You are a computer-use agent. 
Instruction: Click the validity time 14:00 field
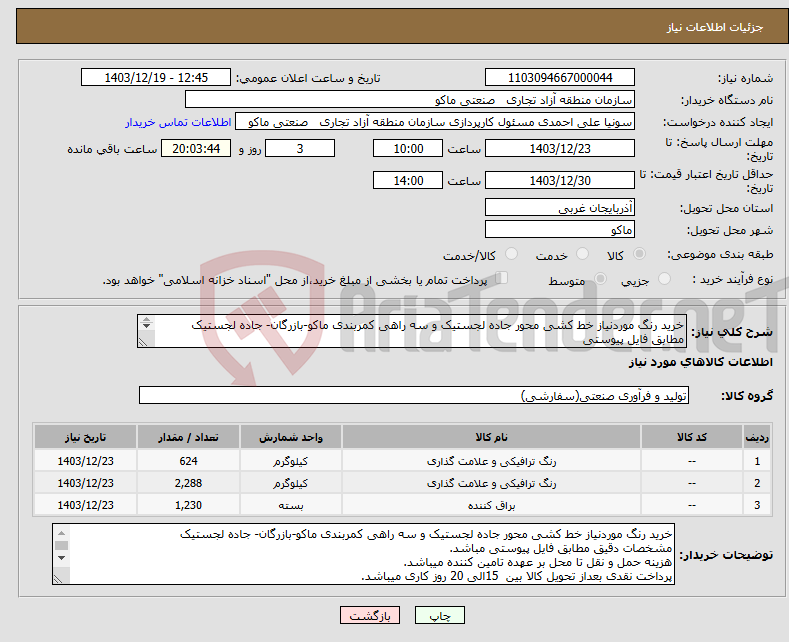click(408, 180)
